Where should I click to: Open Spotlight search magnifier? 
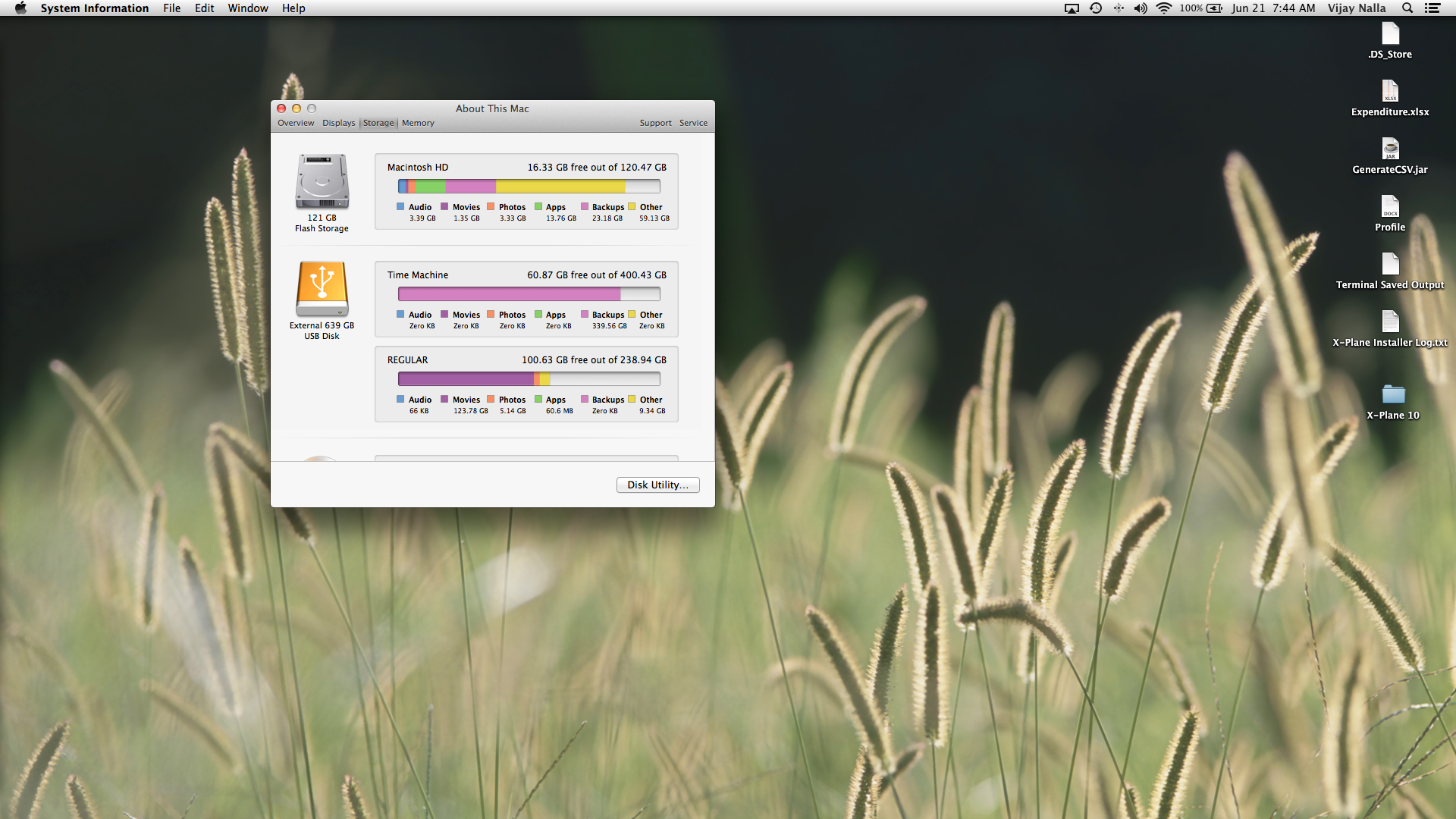coord(1407,8)
